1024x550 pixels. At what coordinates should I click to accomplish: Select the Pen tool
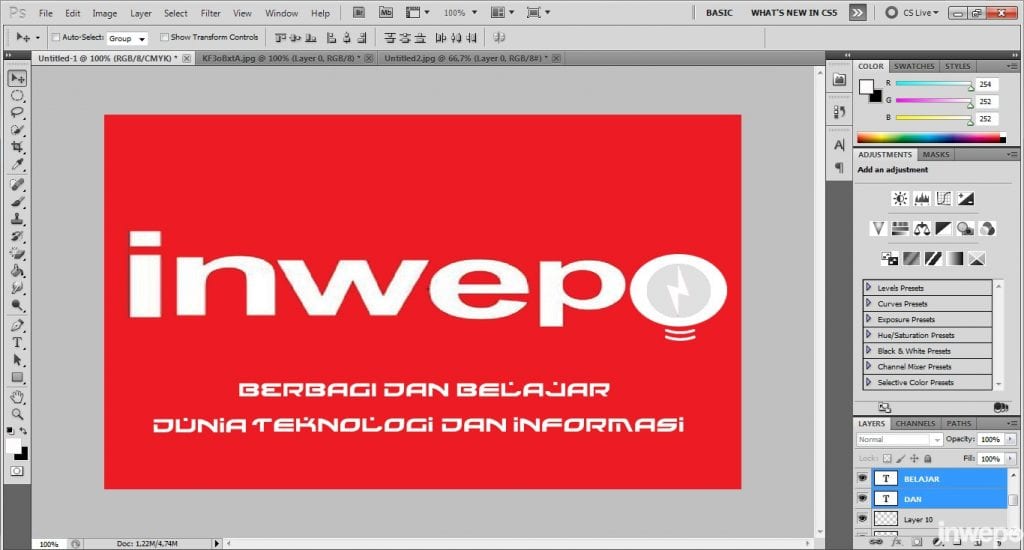tap(17, 325)
